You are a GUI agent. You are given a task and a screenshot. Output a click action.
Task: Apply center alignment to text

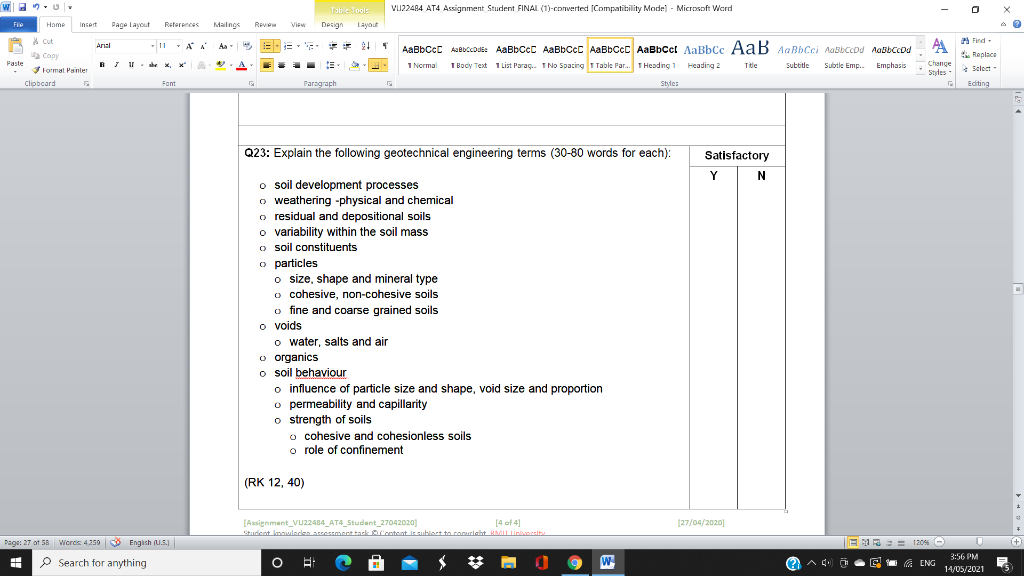pos(280,64)
